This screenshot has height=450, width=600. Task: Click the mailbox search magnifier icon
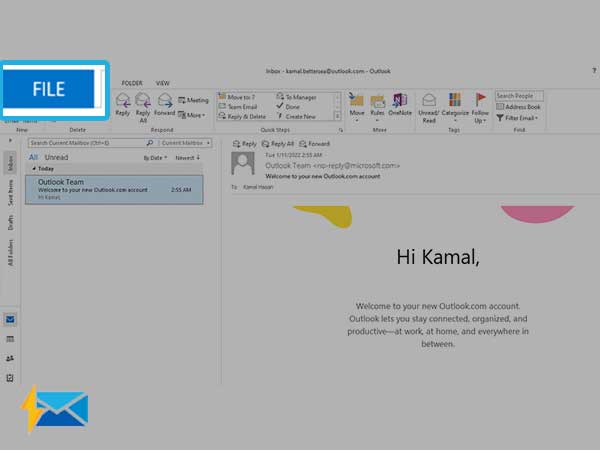(x=150, y=143)
